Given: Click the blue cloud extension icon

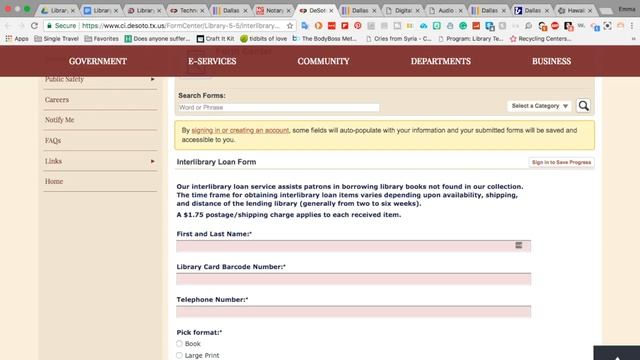Looking at the screenshot, I should [424, 26].
